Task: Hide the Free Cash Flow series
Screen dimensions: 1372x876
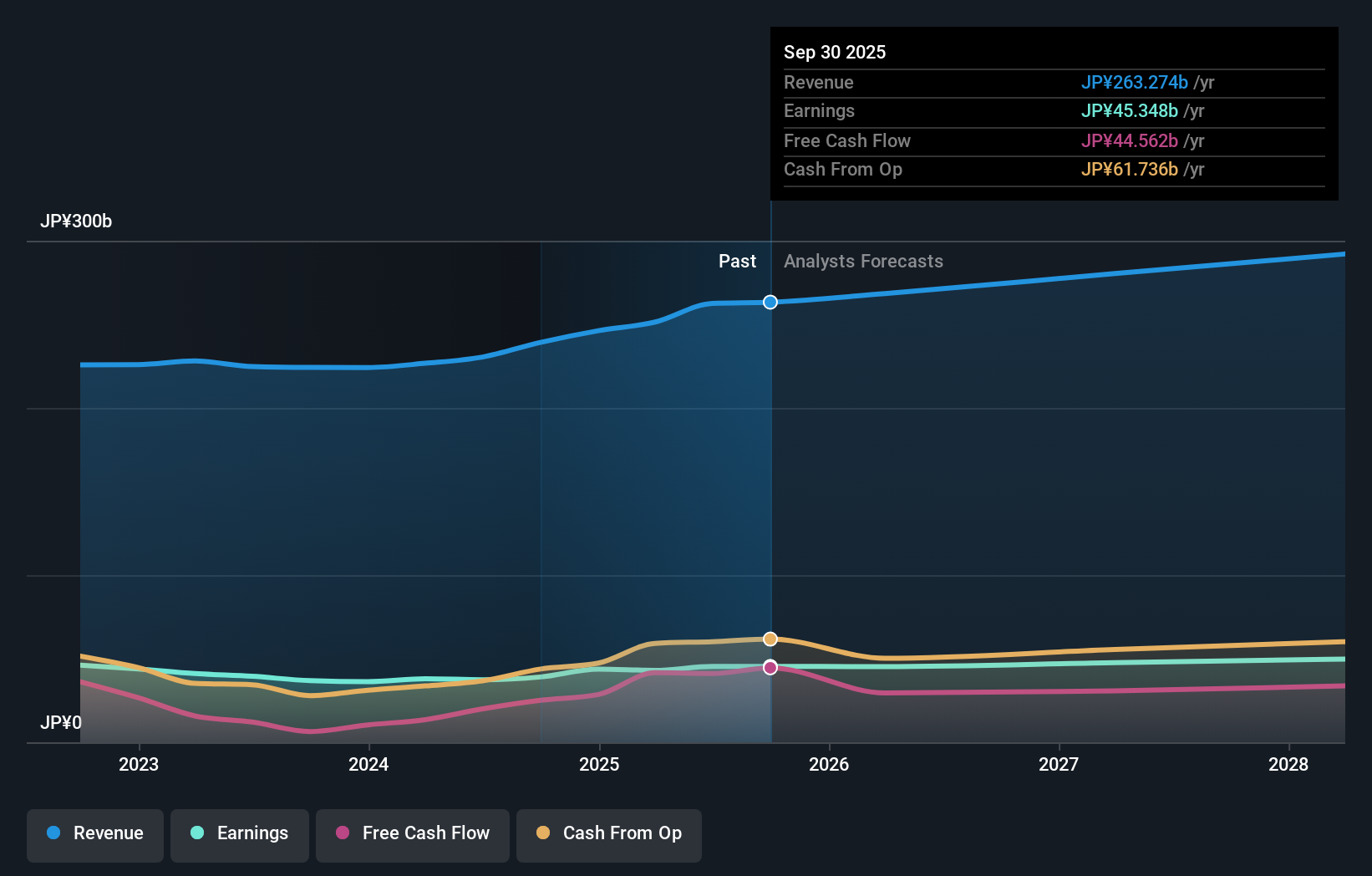Action: tap(412, 833)
